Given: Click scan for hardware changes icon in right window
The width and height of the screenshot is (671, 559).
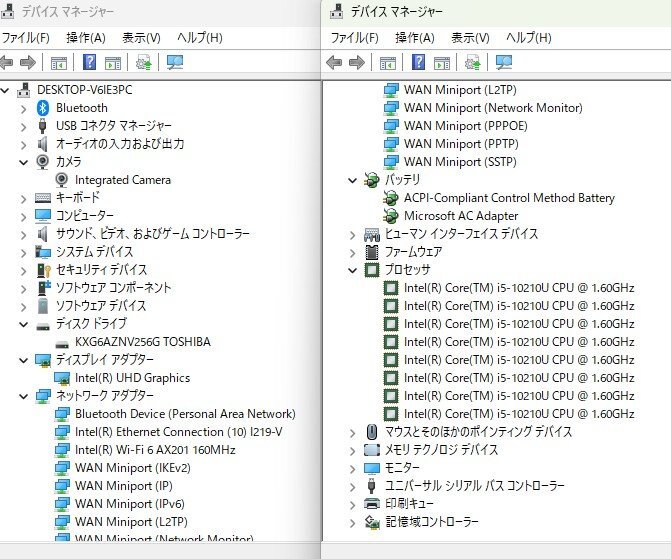Looking at the screenshot, I should (504, 62).
